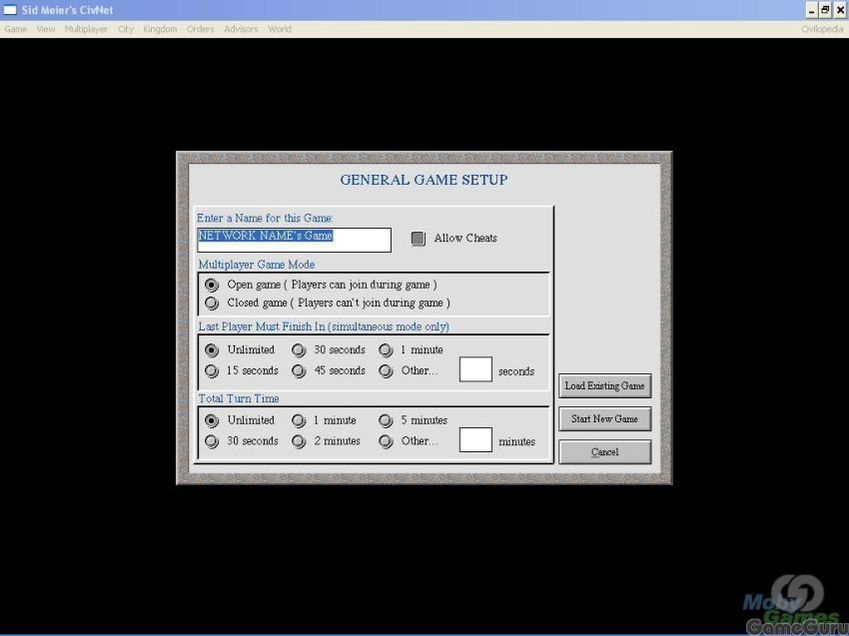Set last player finish time to Unlimited
Screen dimensions: 849x636
click(x=212, y=350)
